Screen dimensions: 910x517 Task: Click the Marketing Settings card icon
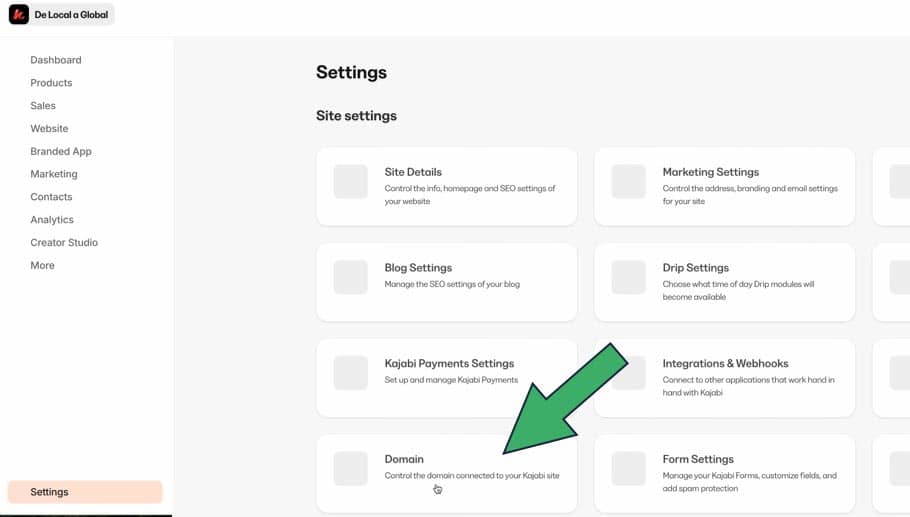[628, 182]
